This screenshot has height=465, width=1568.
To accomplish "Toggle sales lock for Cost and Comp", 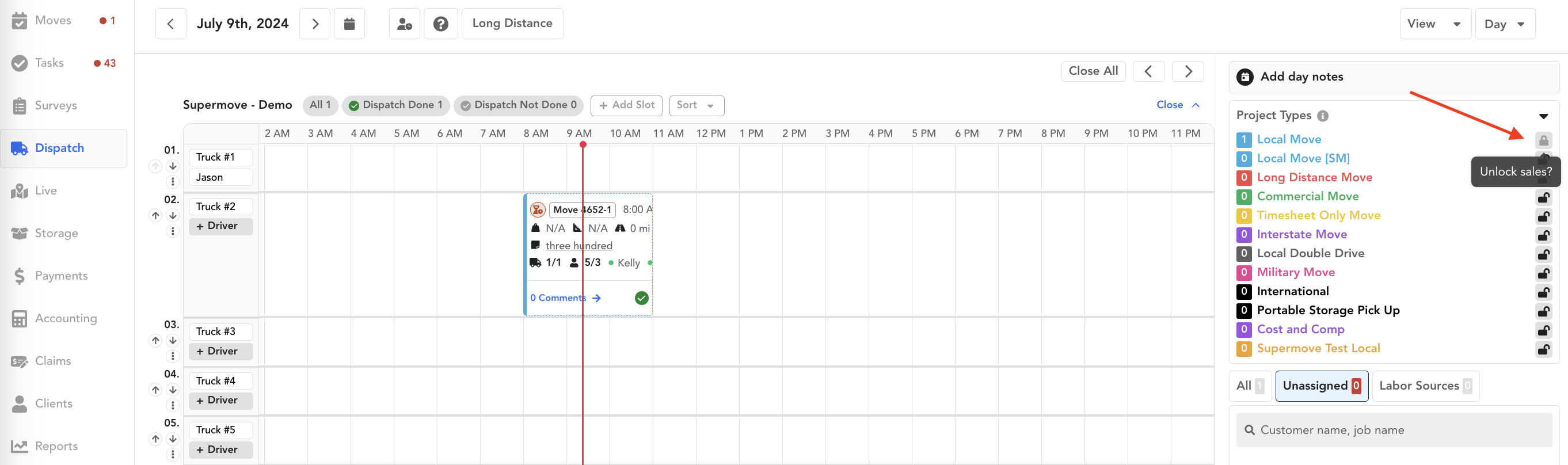I will (x=1543, y=330).
